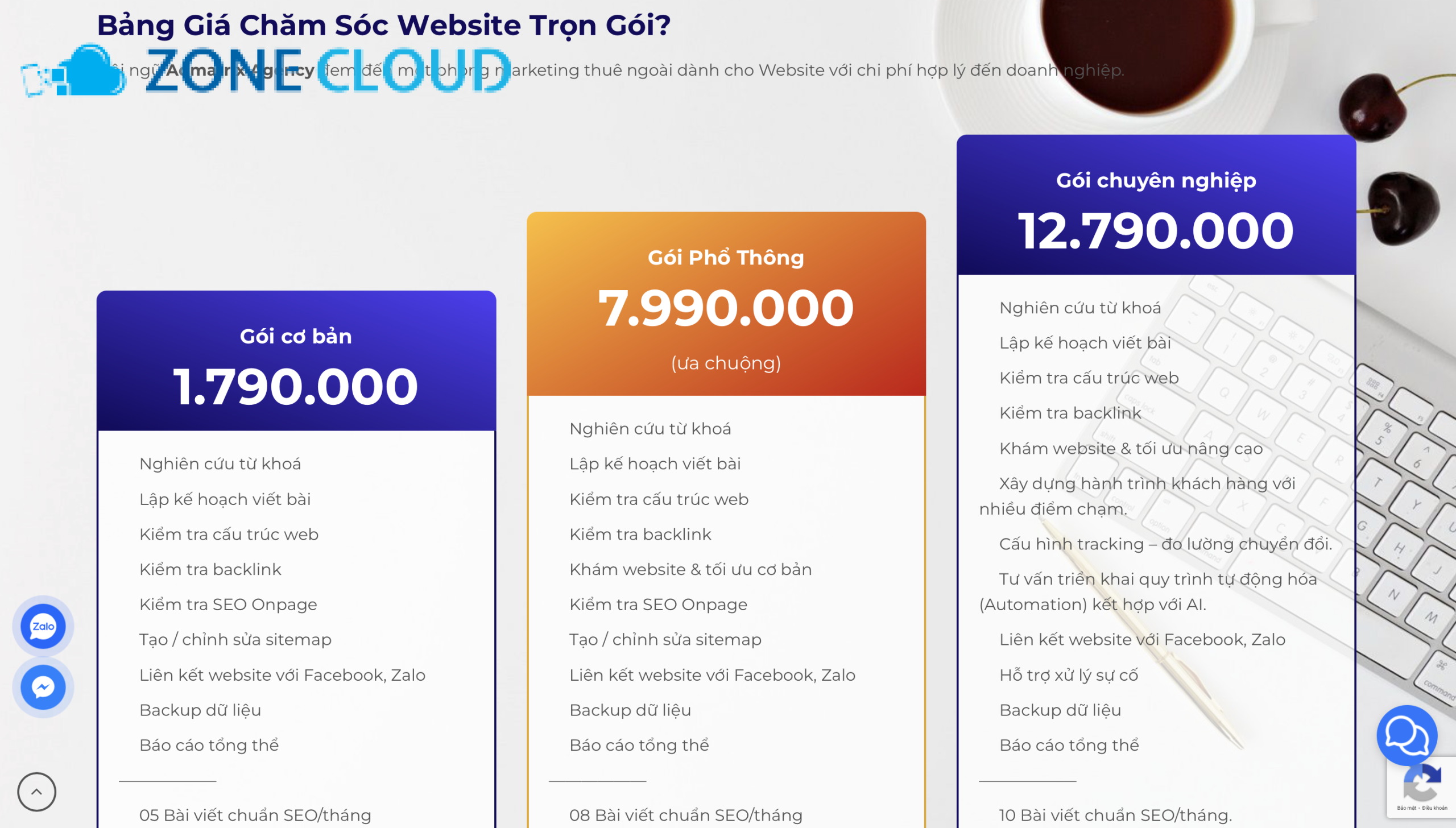The width and height of the screenshot is (1456, 828).
Task: Click '05 Bài viết chuẩn SEO/tháng' item
Action: point(255,815)
